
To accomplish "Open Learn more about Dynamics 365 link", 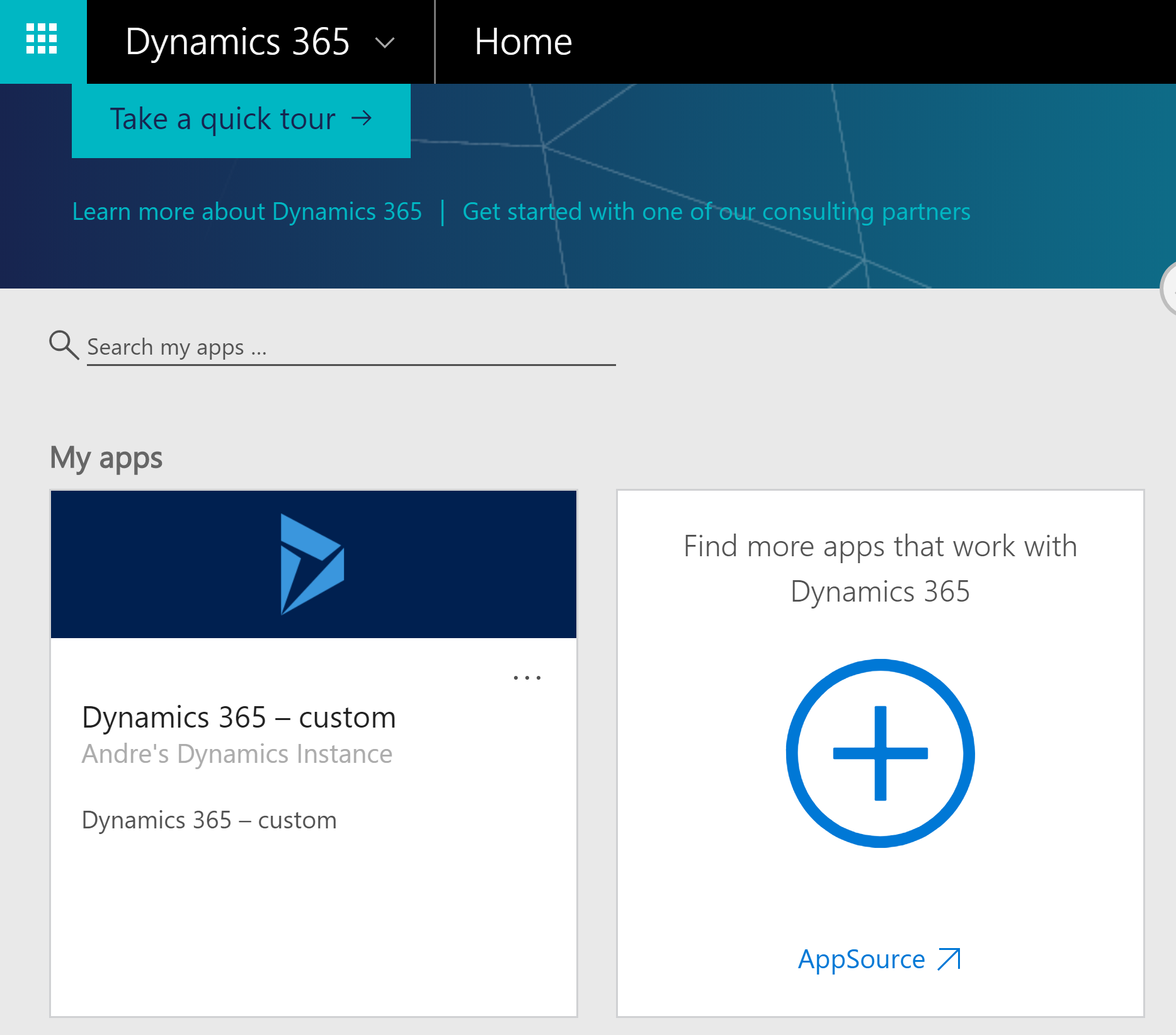I will pyautogui.click(x=247, y=212).
